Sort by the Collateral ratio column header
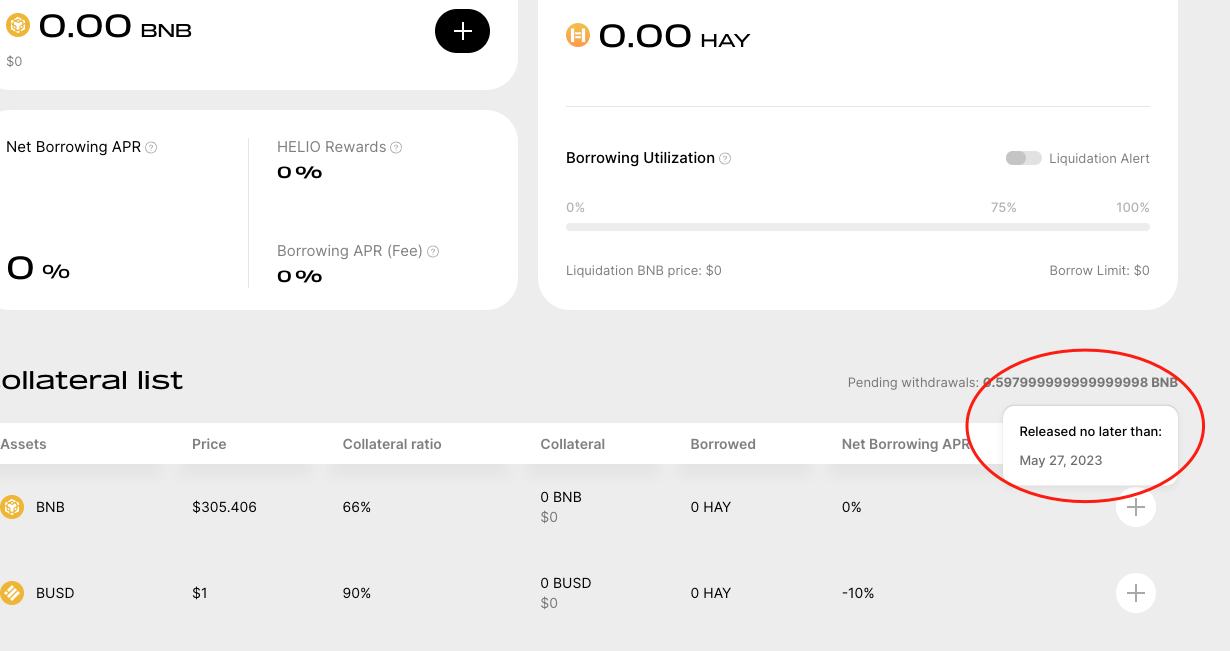 [x=392, y=444]
